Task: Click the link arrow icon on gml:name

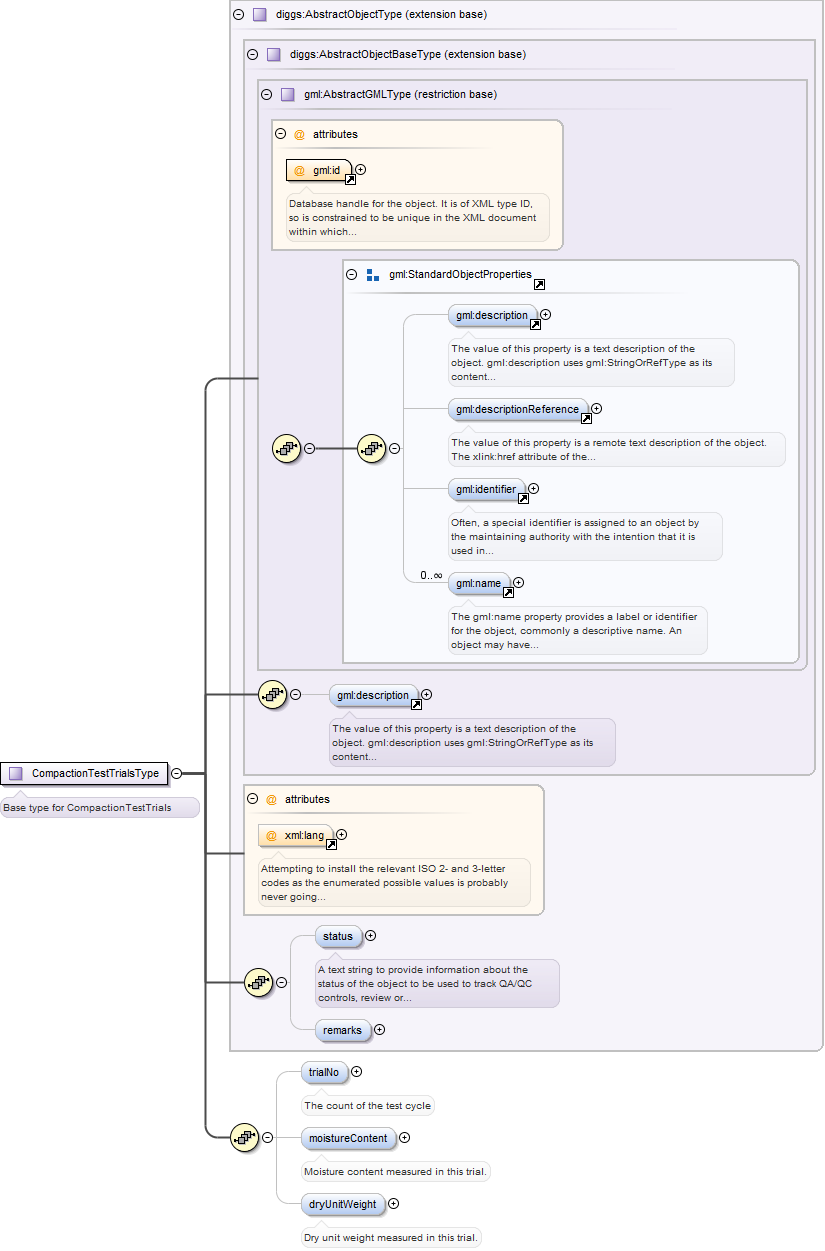Action: click(x=507, y=592)
